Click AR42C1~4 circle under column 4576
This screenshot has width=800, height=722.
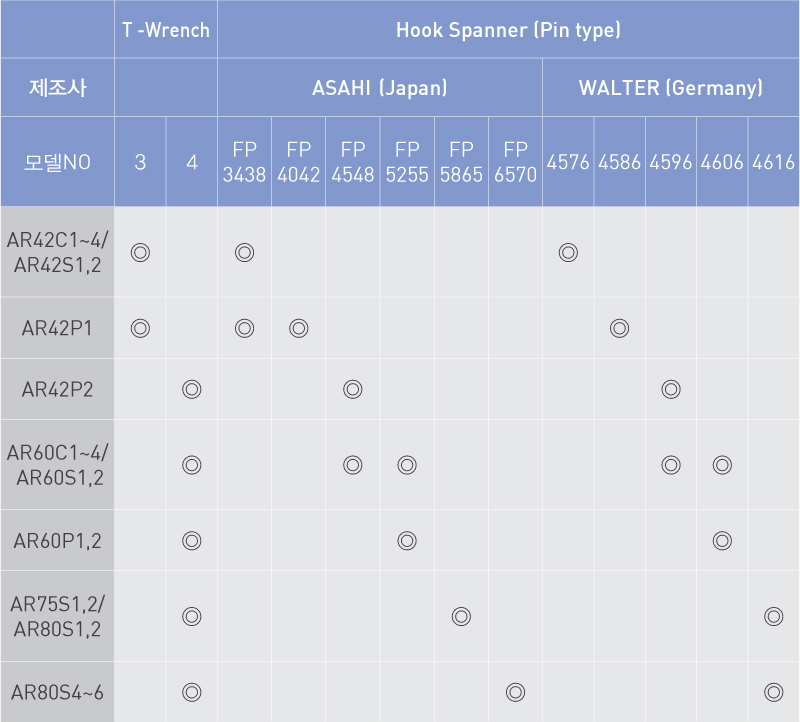tap(568, 253)
